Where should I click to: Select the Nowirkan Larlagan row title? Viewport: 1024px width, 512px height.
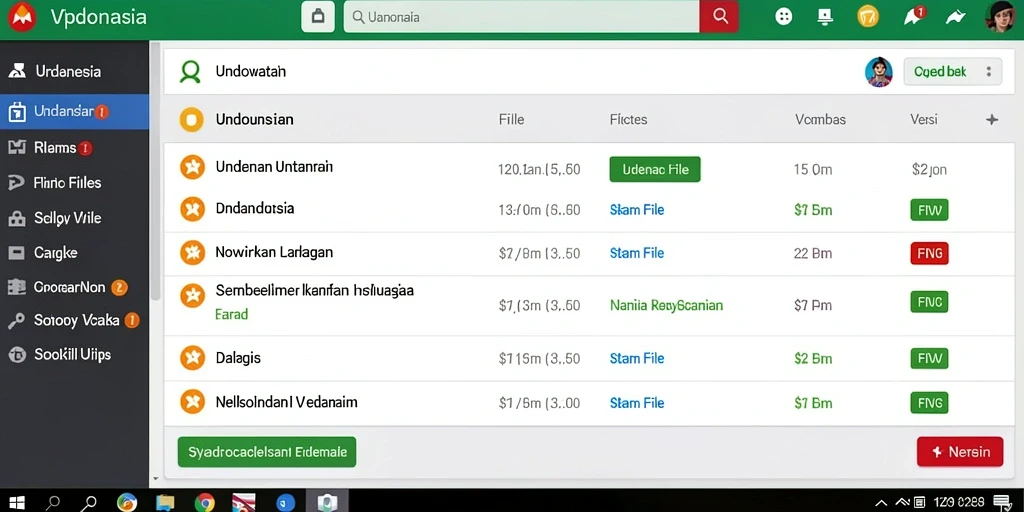pos(274,251)
